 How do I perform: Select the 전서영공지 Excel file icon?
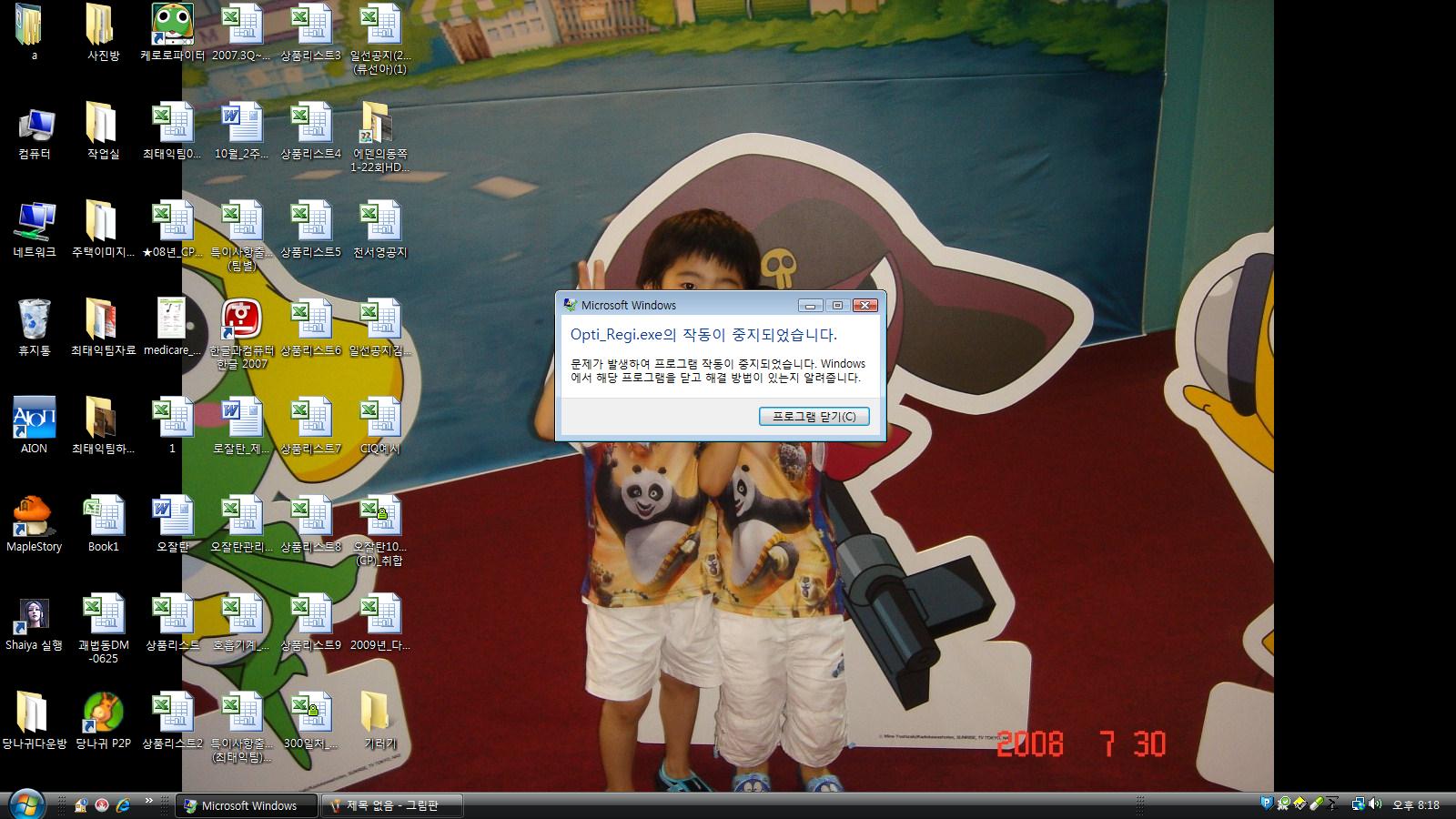click(x=379, y=230)
